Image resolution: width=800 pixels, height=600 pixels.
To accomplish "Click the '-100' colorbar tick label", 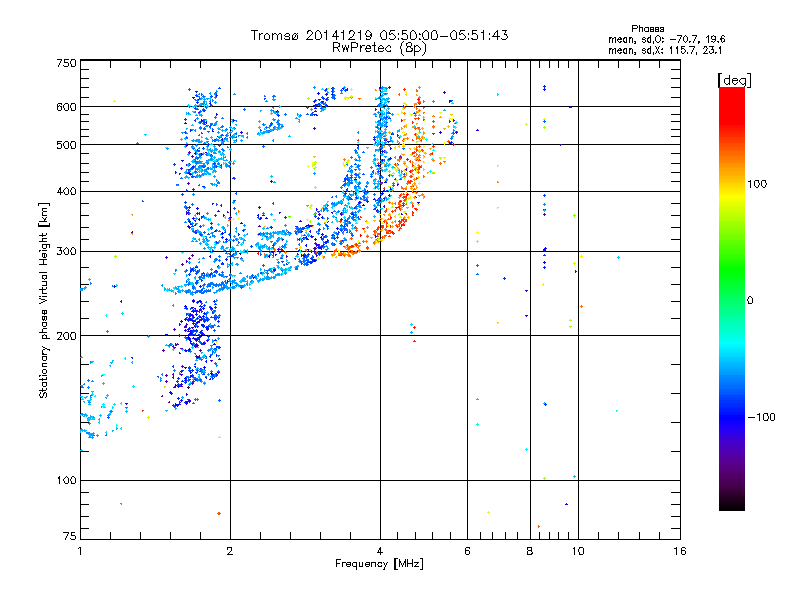I will (762, 417).
